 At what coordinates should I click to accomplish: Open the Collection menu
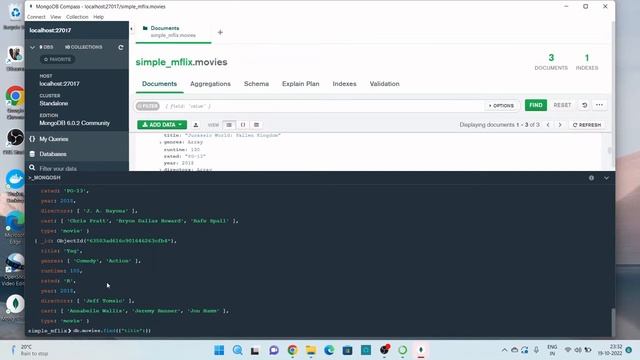point(77,17)
